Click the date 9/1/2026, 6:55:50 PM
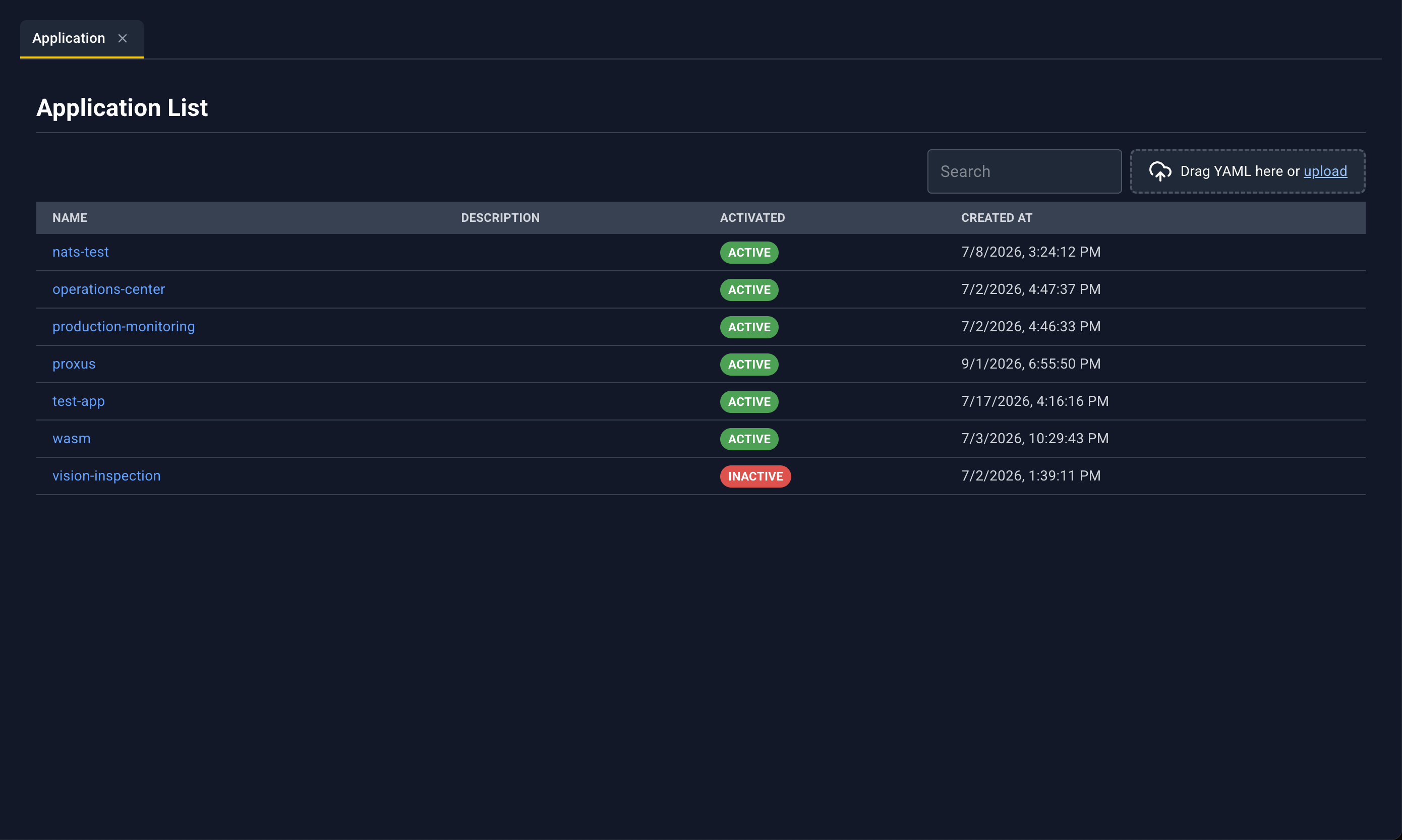The image size is (1402, 840). coord(1031,364)
